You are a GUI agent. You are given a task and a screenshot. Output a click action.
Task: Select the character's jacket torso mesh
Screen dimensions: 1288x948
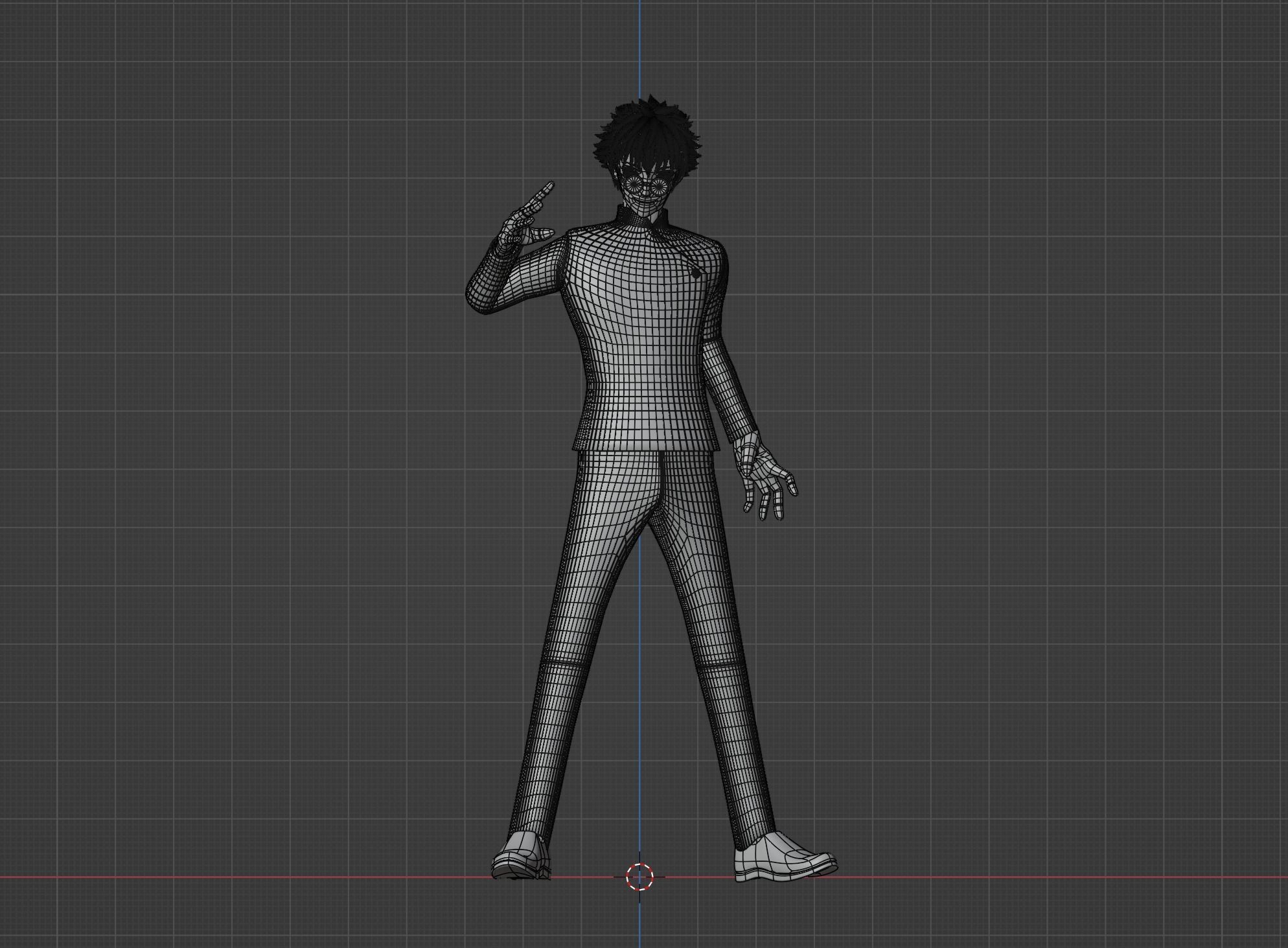point(641,337)
